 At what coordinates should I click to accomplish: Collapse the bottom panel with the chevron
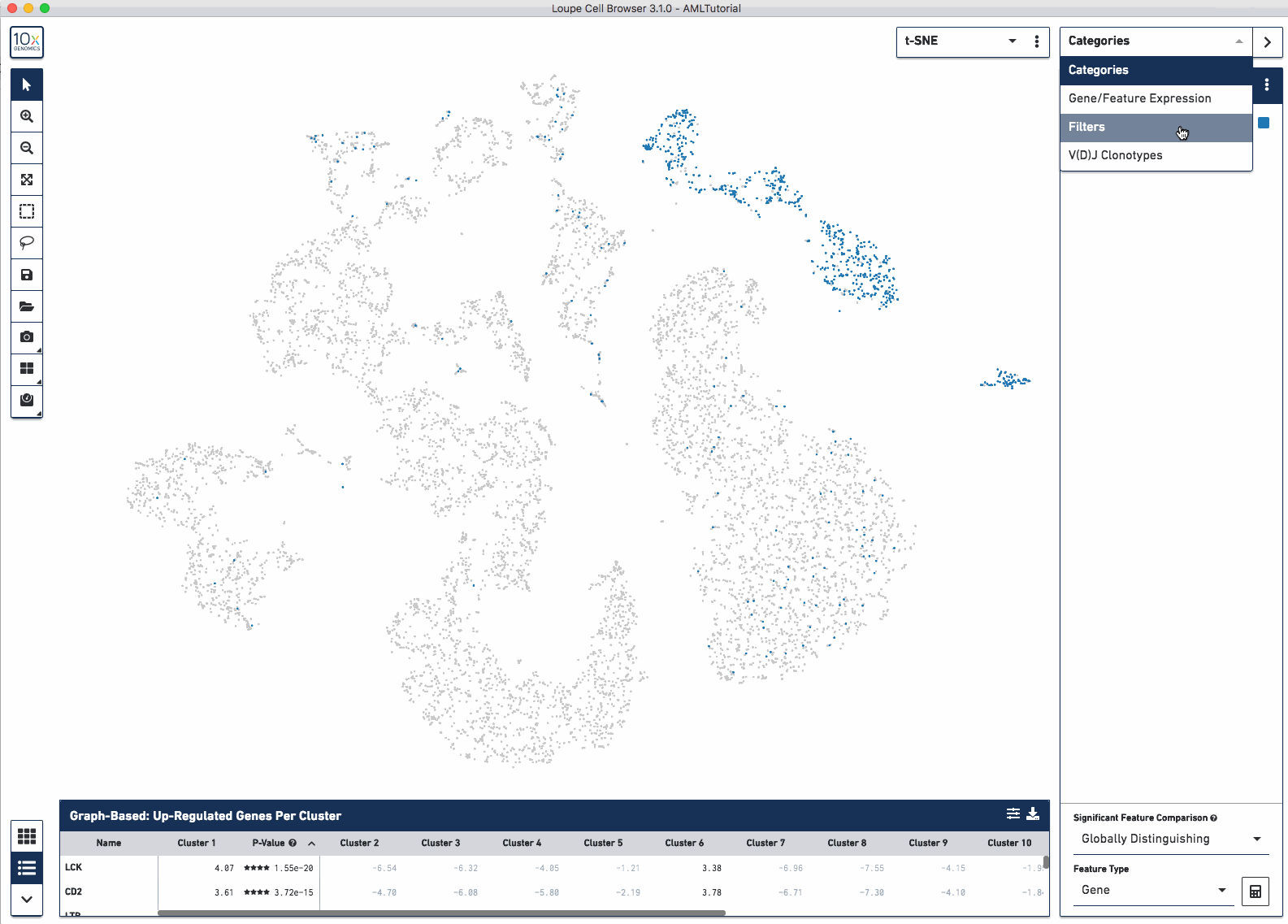pos(27,900)
